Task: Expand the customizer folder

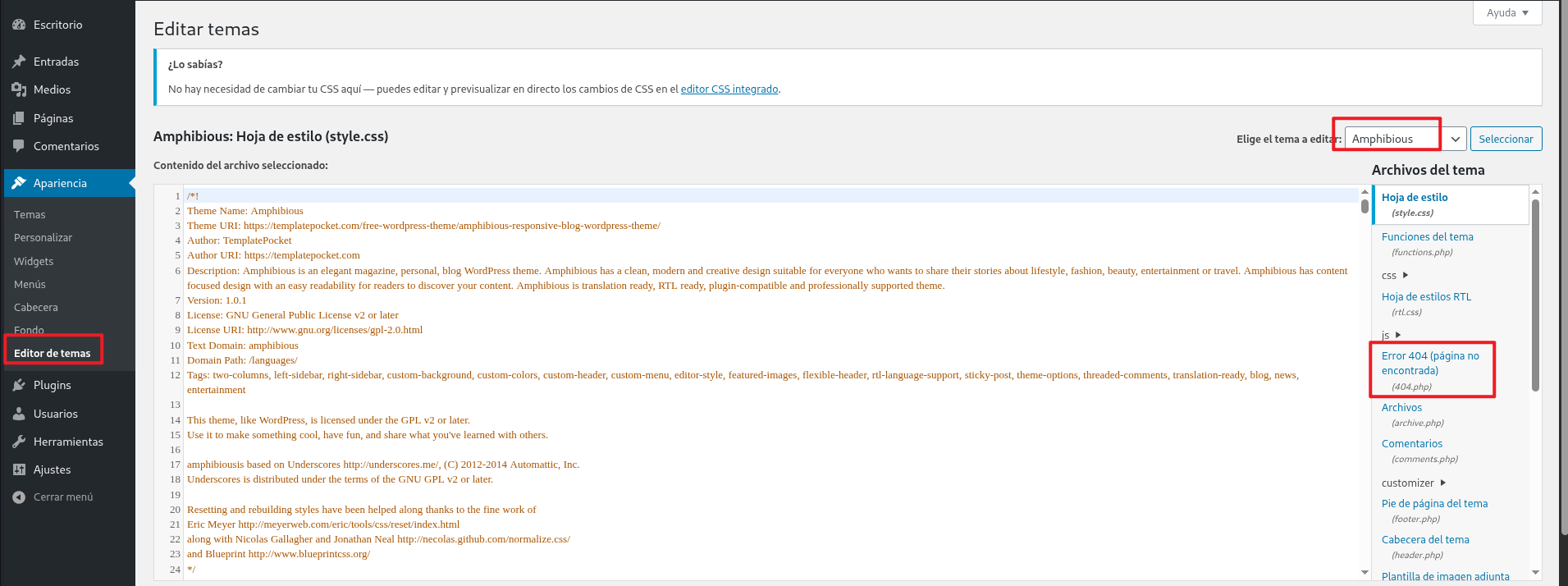Action: point(1414,483)
